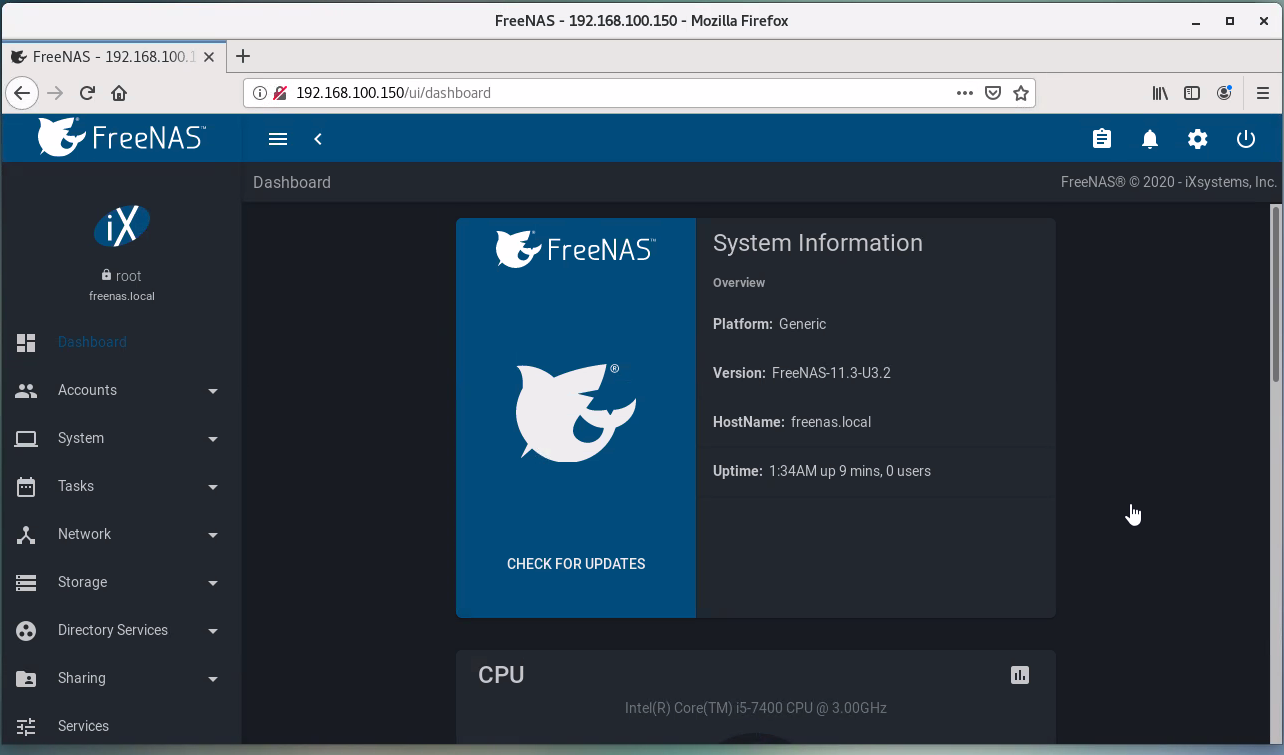Viewport: 1284px width, 755px height.
Task: Toggle the Firefox sidebar icon
Action: [1192, 93]
